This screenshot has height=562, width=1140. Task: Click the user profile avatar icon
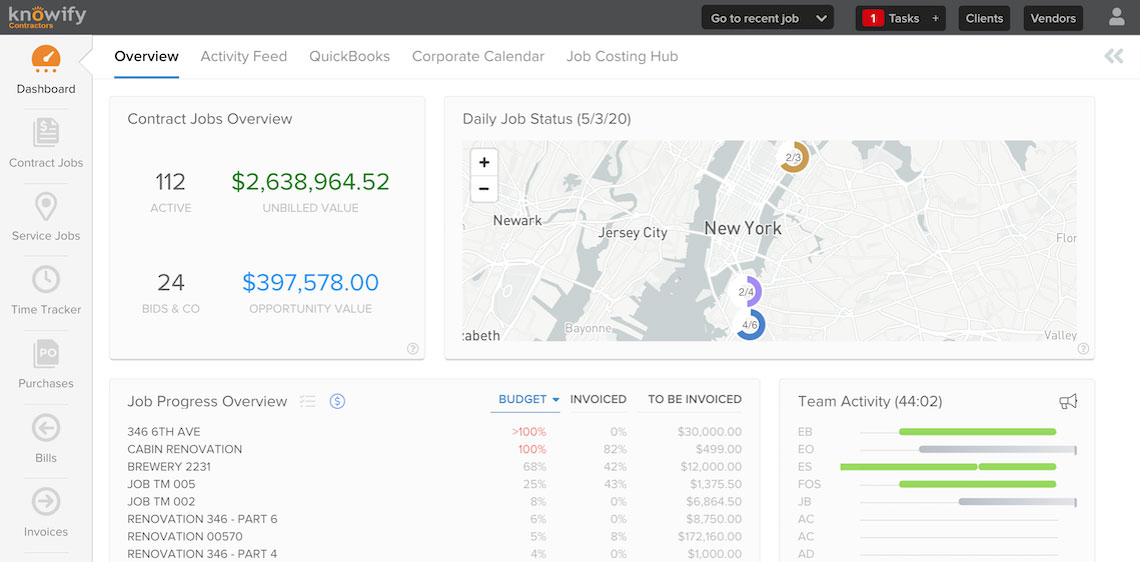1117,17
